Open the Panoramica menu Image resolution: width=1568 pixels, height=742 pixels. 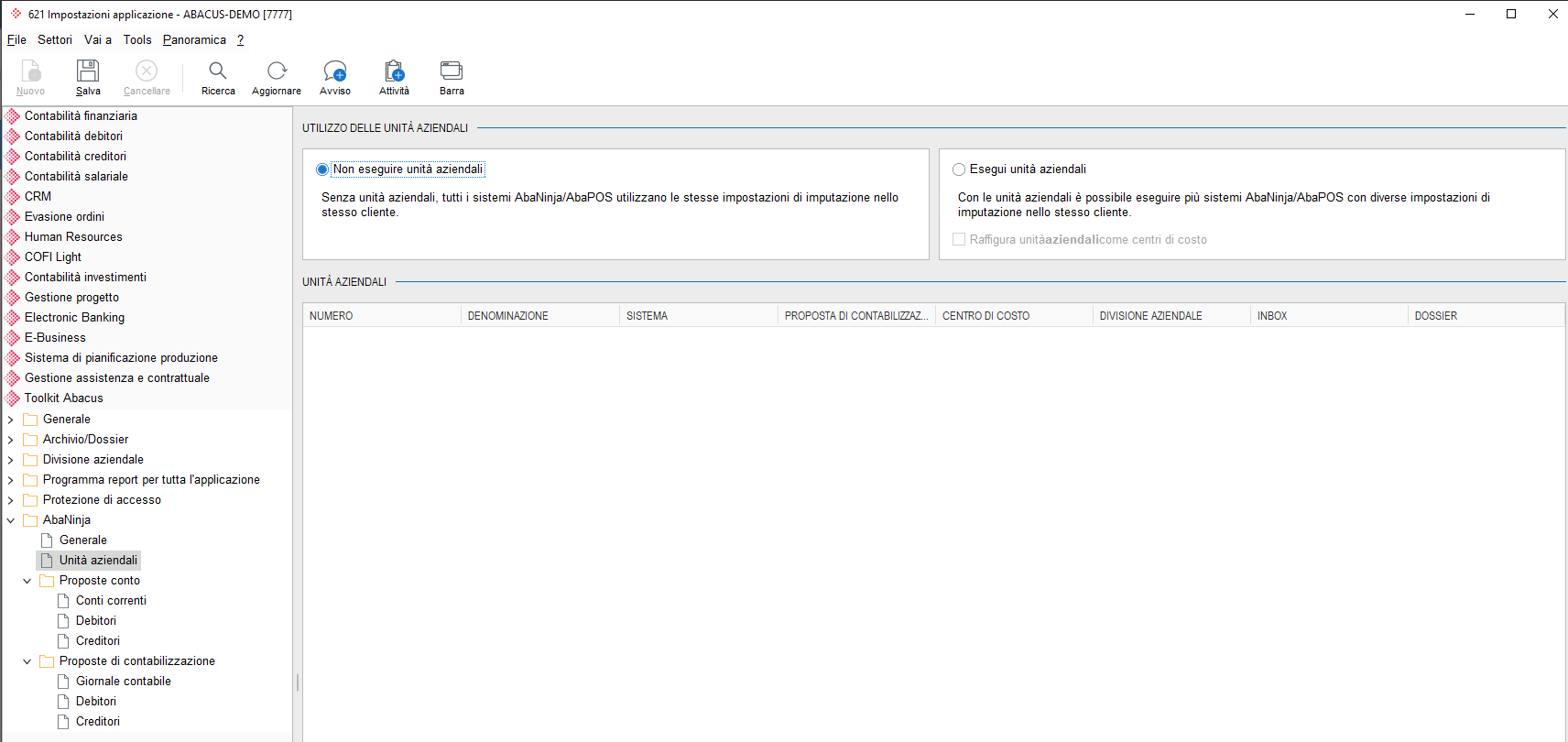194,40
